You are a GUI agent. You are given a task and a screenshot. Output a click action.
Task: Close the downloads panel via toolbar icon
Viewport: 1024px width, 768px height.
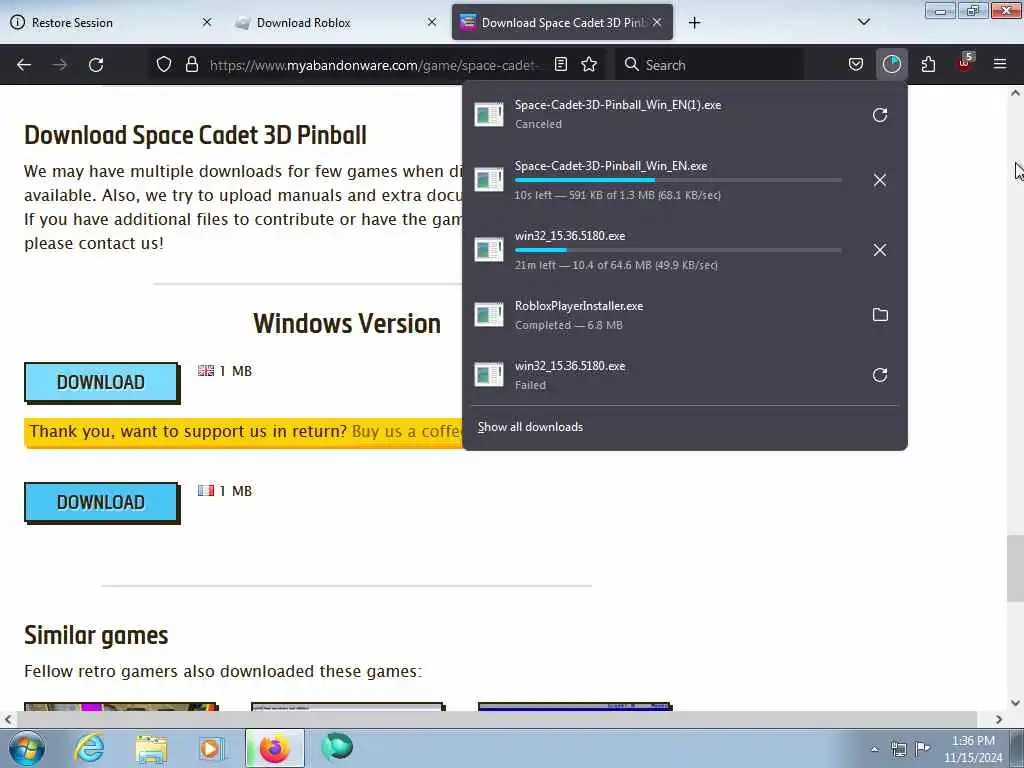(891, 65)
